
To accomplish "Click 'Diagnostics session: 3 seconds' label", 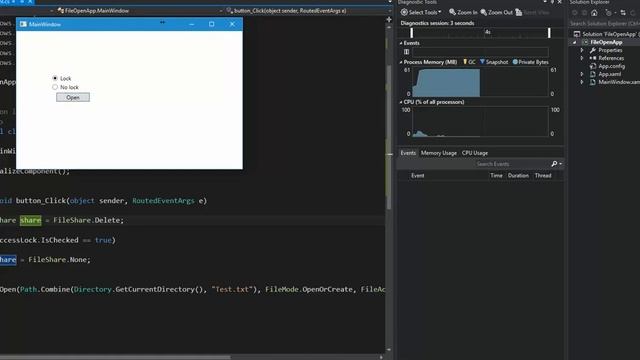I will (x=437, y=23).
